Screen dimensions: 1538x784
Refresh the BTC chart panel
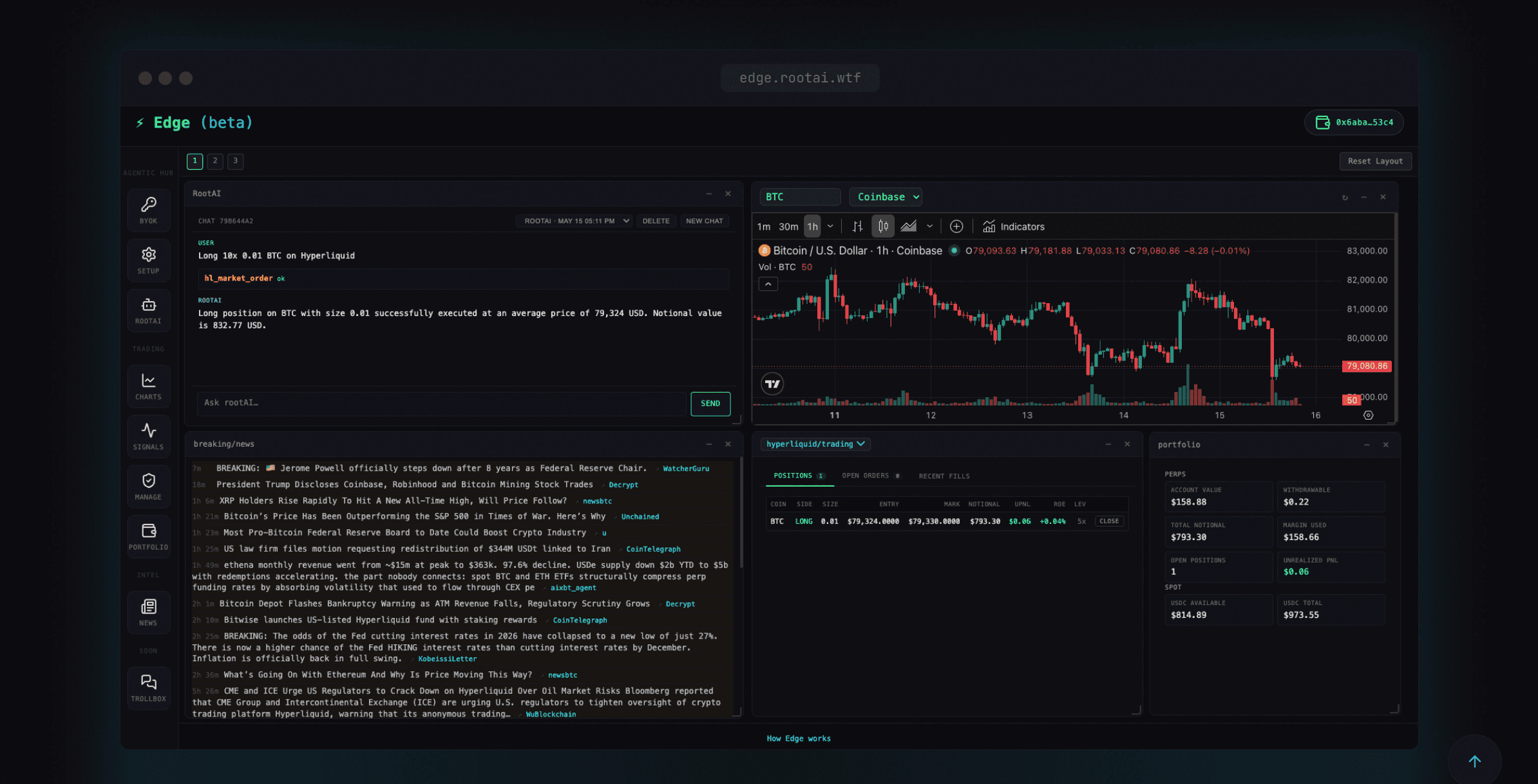(1345, 198)
